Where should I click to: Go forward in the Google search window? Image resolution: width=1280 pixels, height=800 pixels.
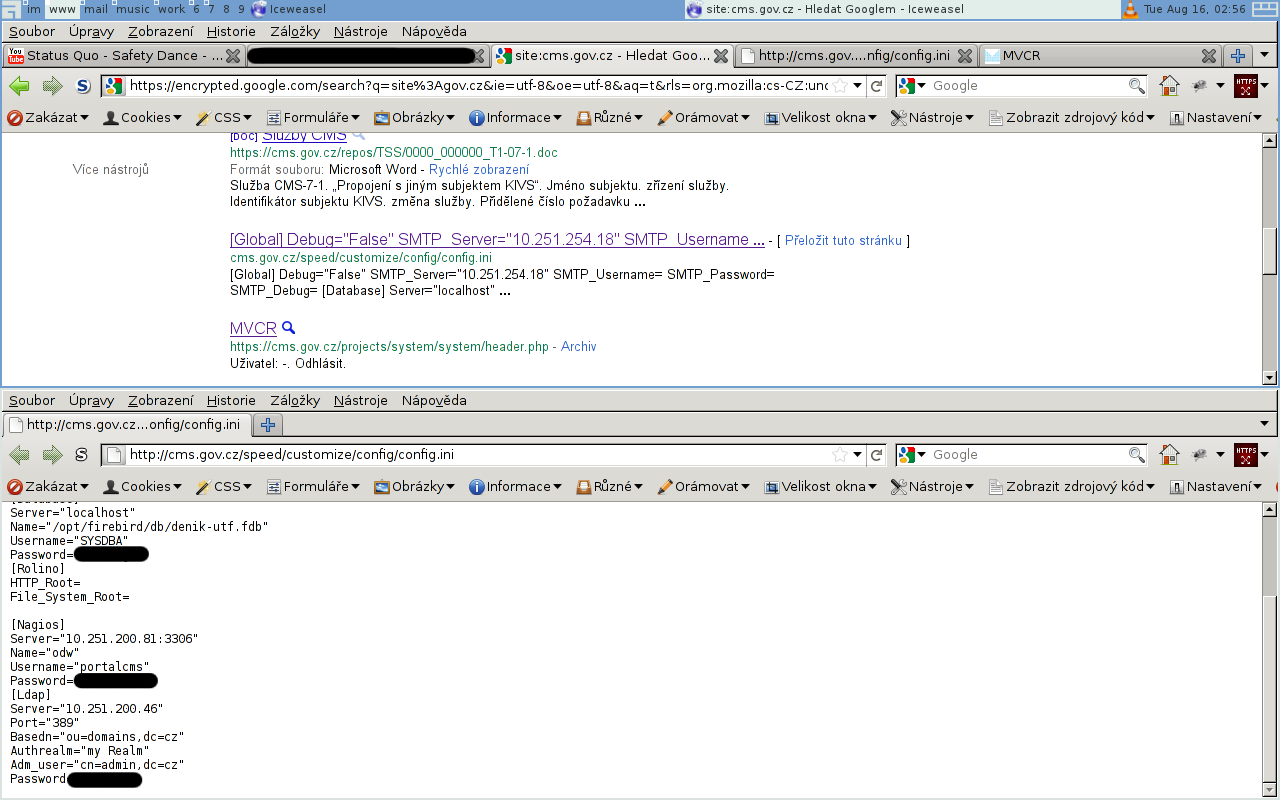click(x=52, y=86)
